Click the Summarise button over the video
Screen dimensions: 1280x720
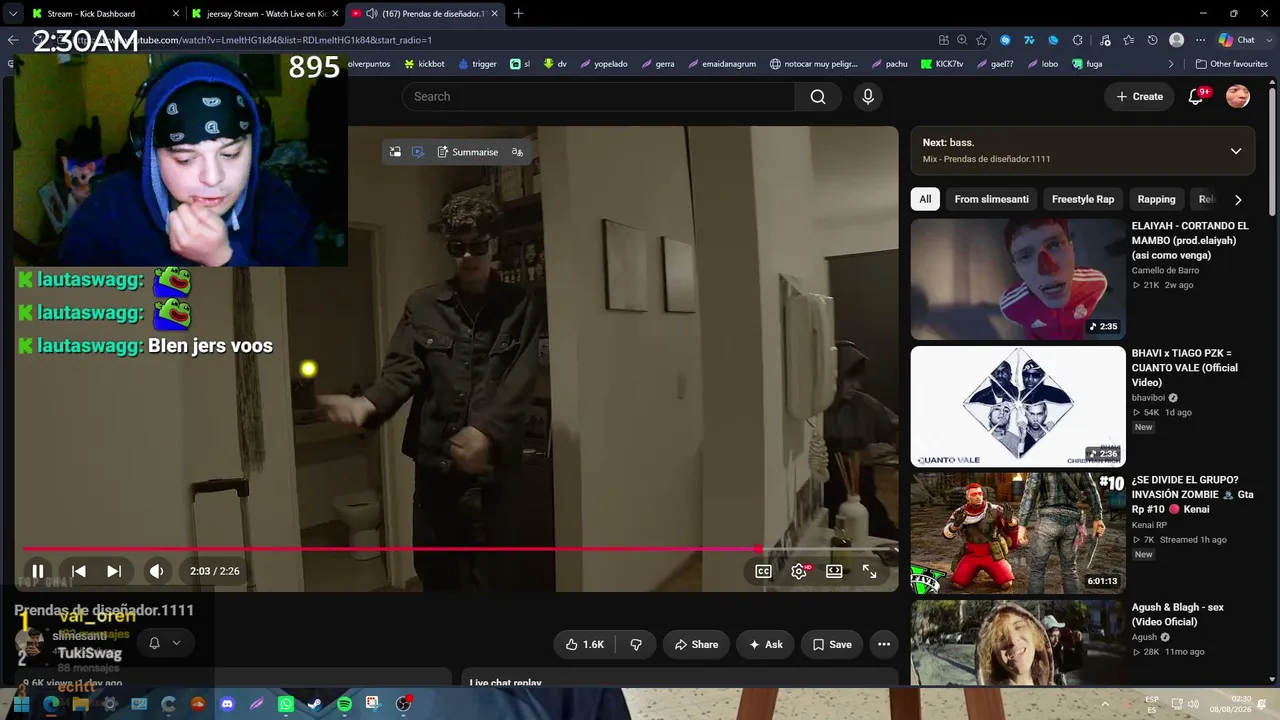tap(468, 152)
